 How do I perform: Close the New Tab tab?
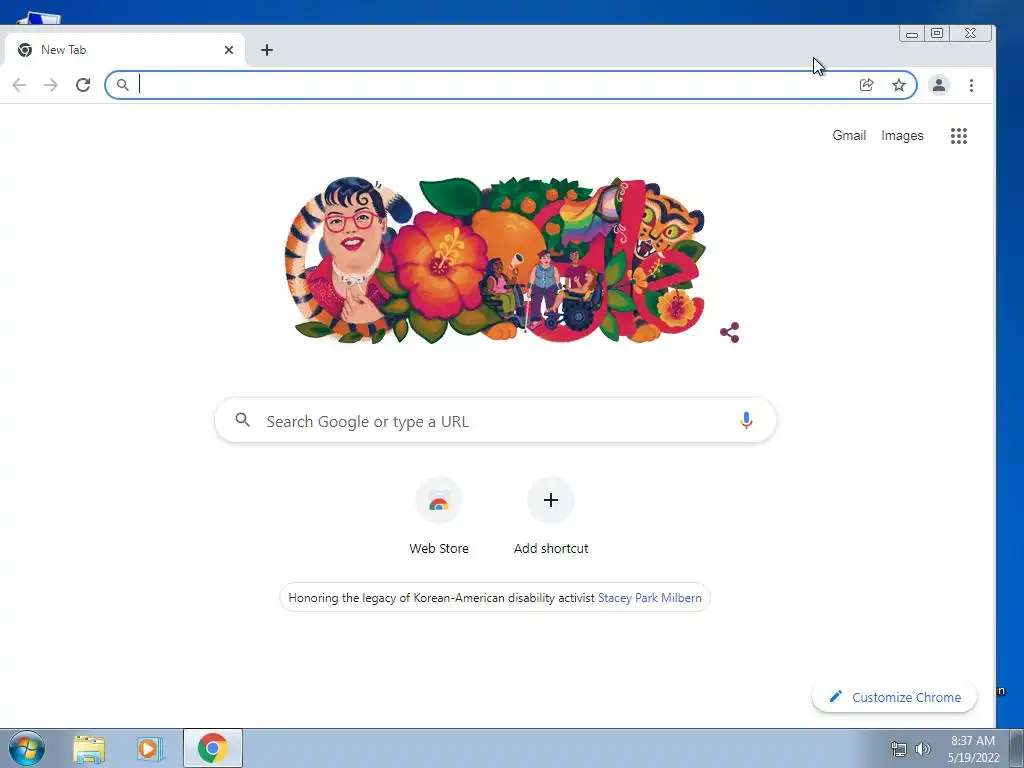point(229,50)
